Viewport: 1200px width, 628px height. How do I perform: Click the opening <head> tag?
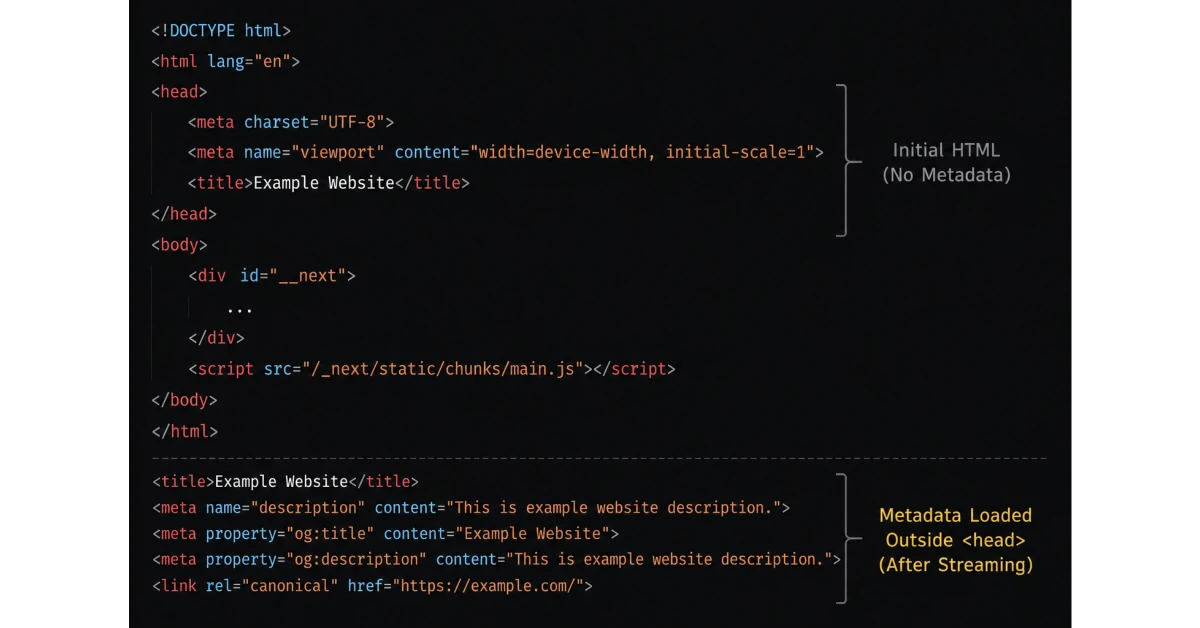(x=179, y=91)
